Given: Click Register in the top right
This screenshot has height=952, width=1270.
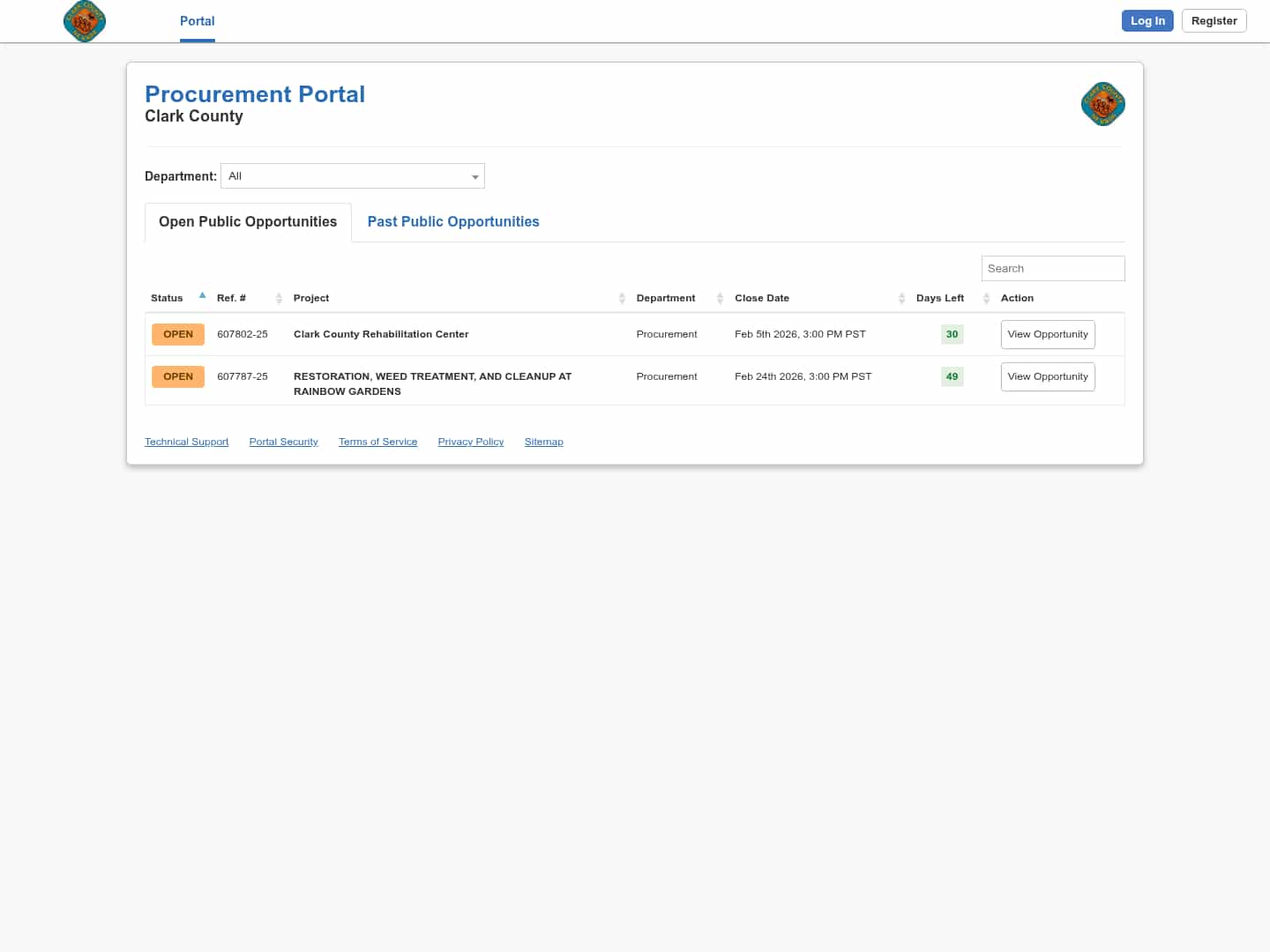Looking at the screenshot, I should [1214, 20].
